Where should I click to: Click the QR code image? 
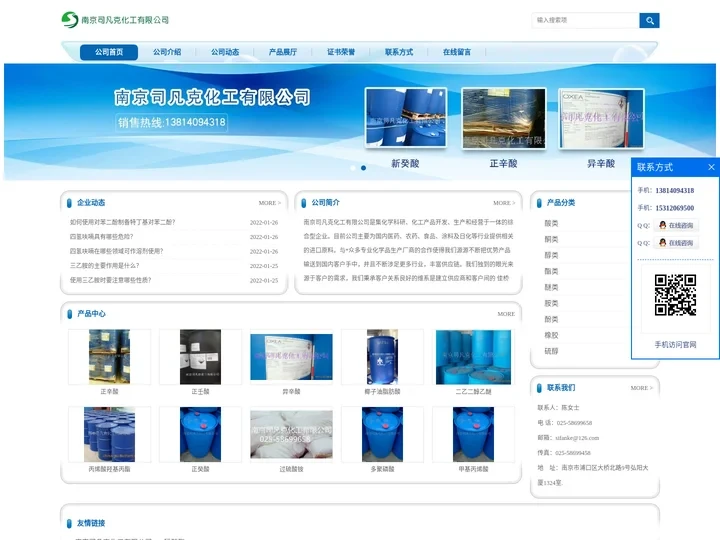[675, 295]
